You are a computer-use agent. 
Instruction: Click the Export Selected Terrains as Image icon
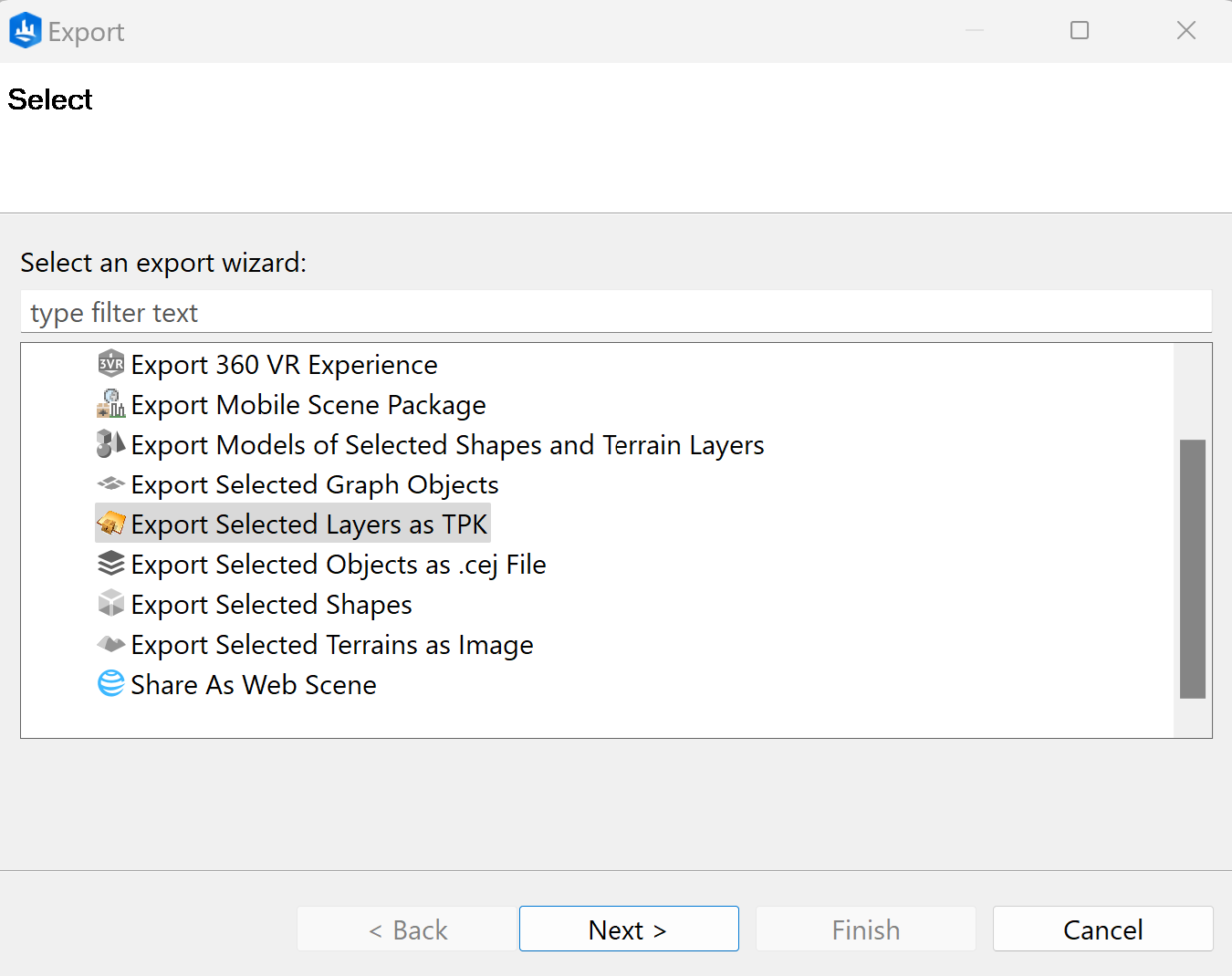(x=110, y=644)
